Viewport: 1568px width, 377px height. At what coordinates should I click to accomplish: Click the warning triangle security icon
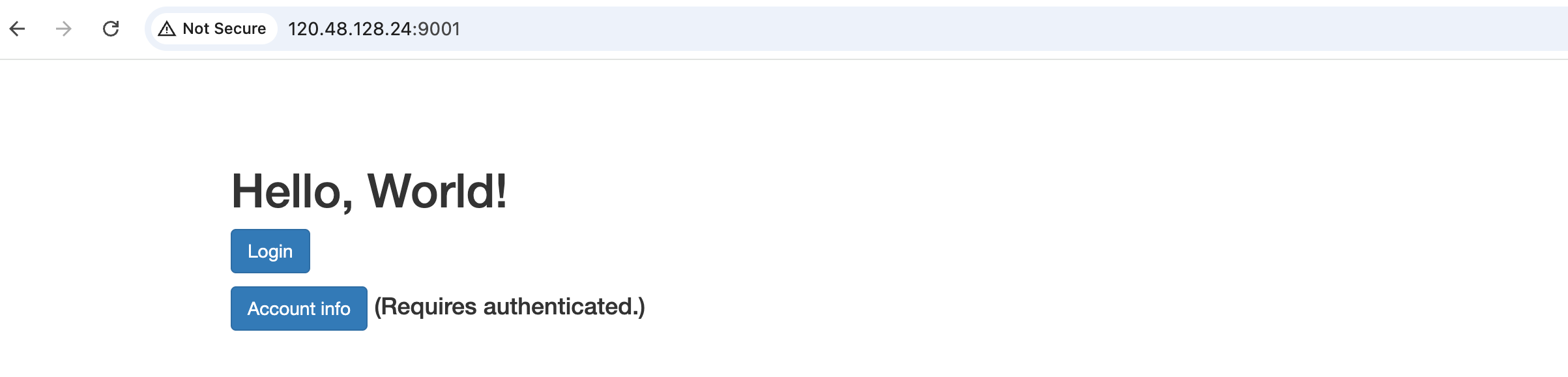pyautogui.click(x=167, y=29)
